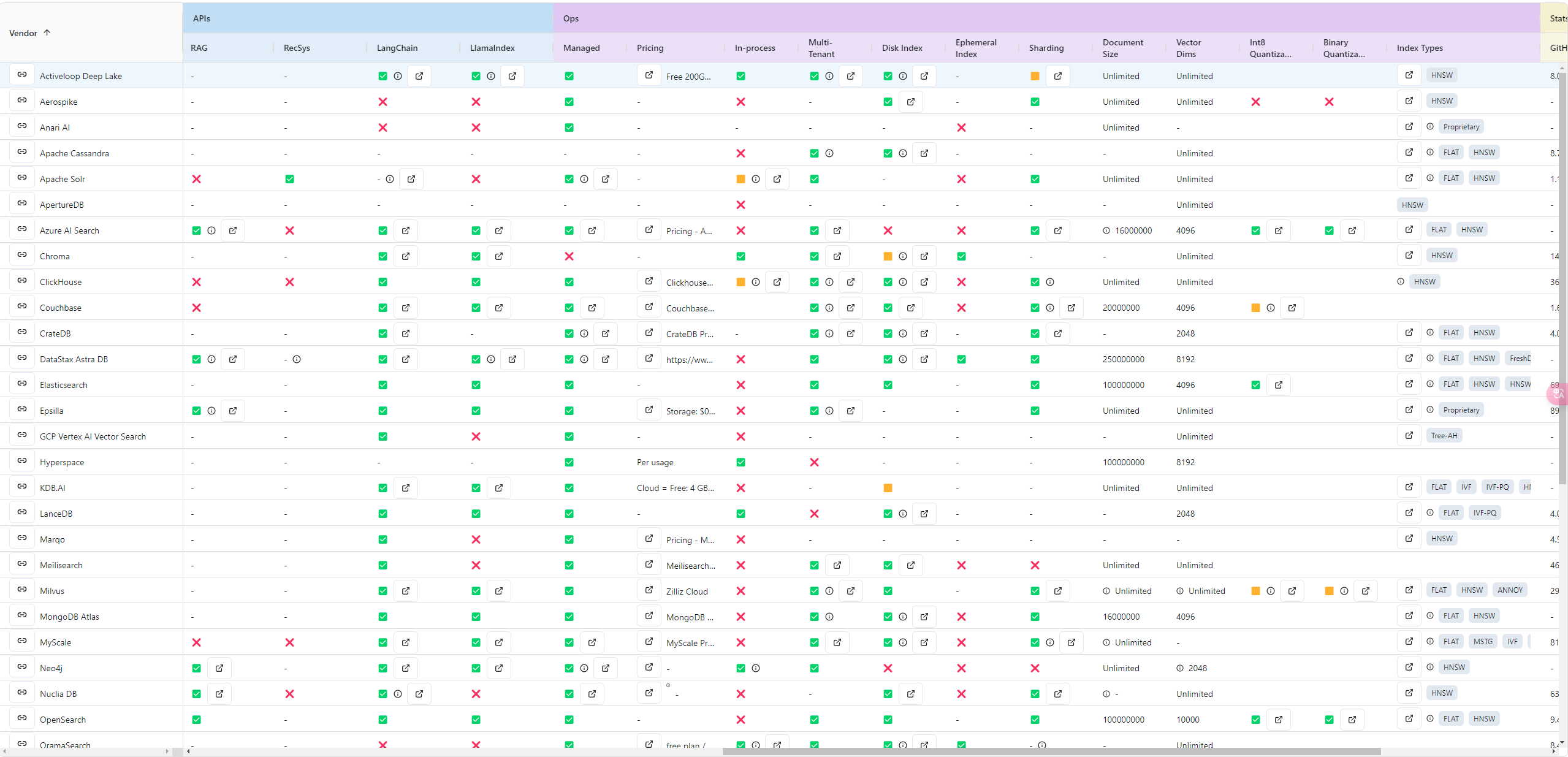Select the Elasticsearch vendor name
The image size is (1568, 757).
64,385
